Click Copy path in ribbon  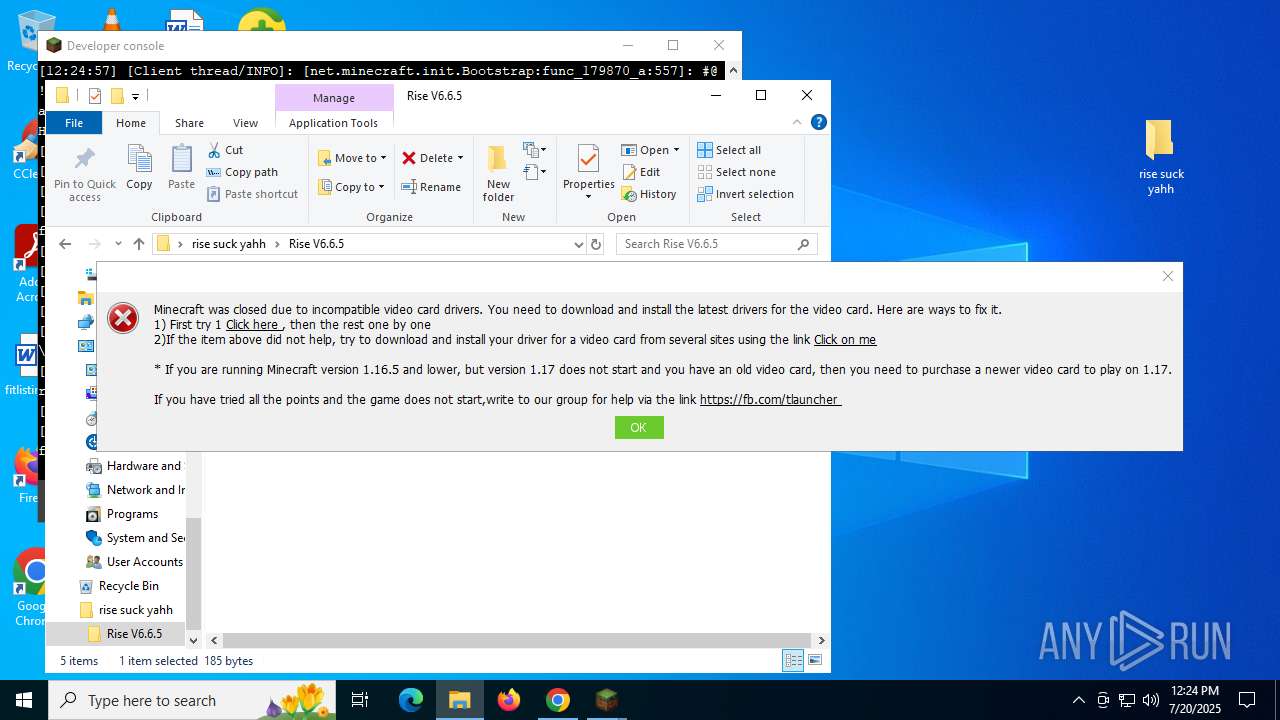(242, 172)
